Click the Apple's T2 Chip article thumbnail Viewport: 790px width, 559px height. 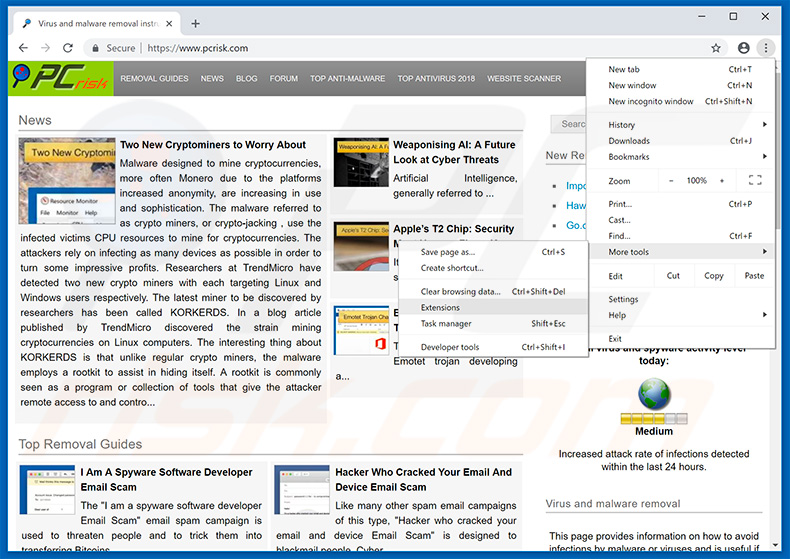point(361,247)
